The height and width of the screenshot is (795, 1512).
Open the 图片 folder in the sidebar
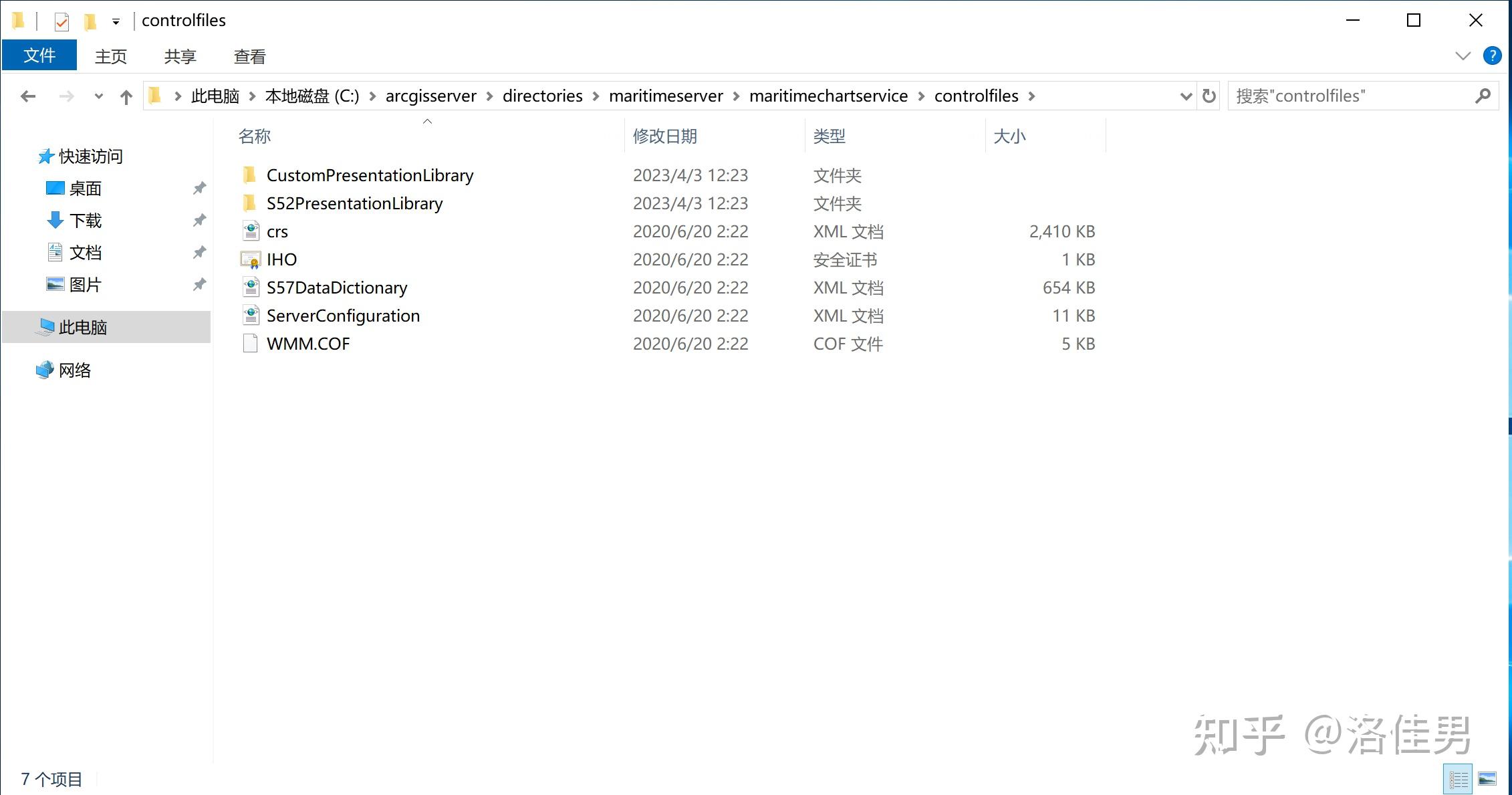point(84,284)
